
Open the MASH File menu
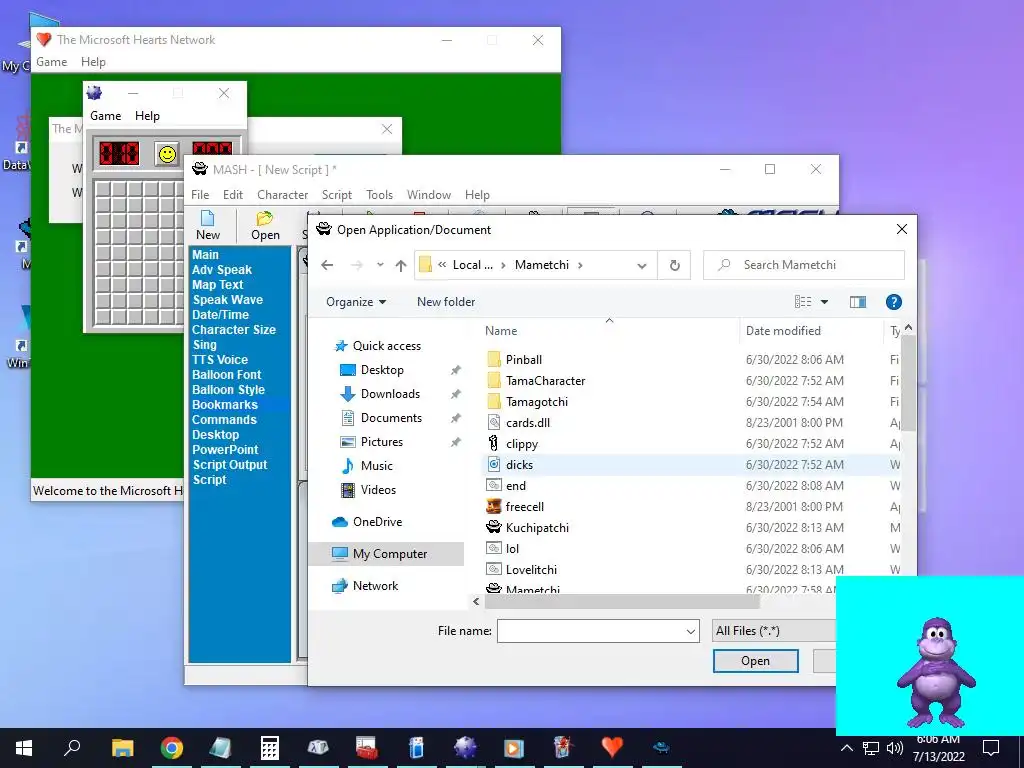click(200, 195)
